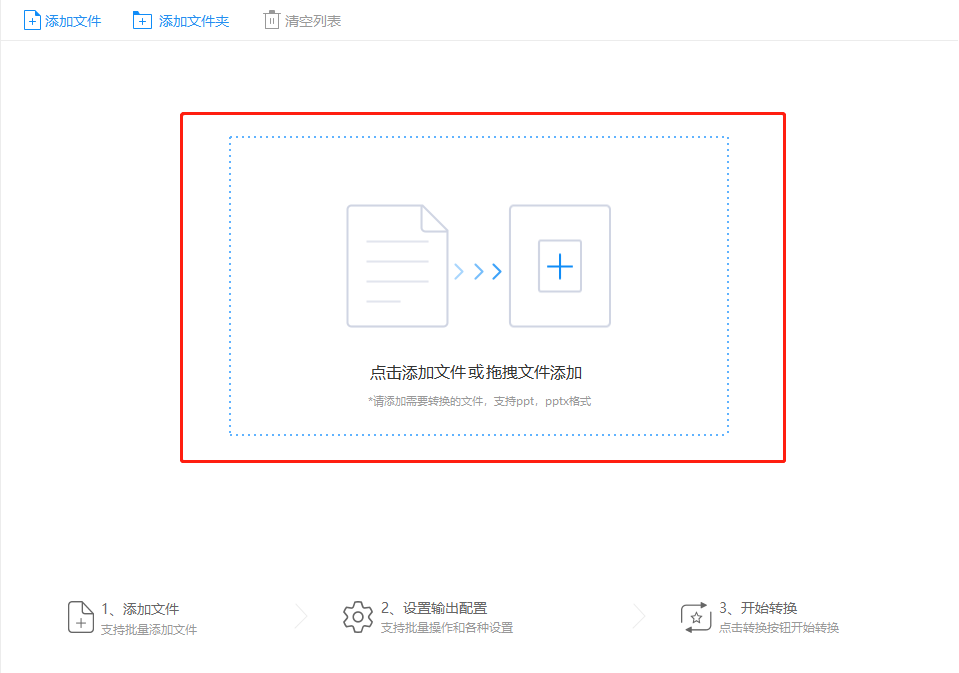Click the 添加文件夹 toolbar label
The image size is (959, 673).
(x=194, y=21)
